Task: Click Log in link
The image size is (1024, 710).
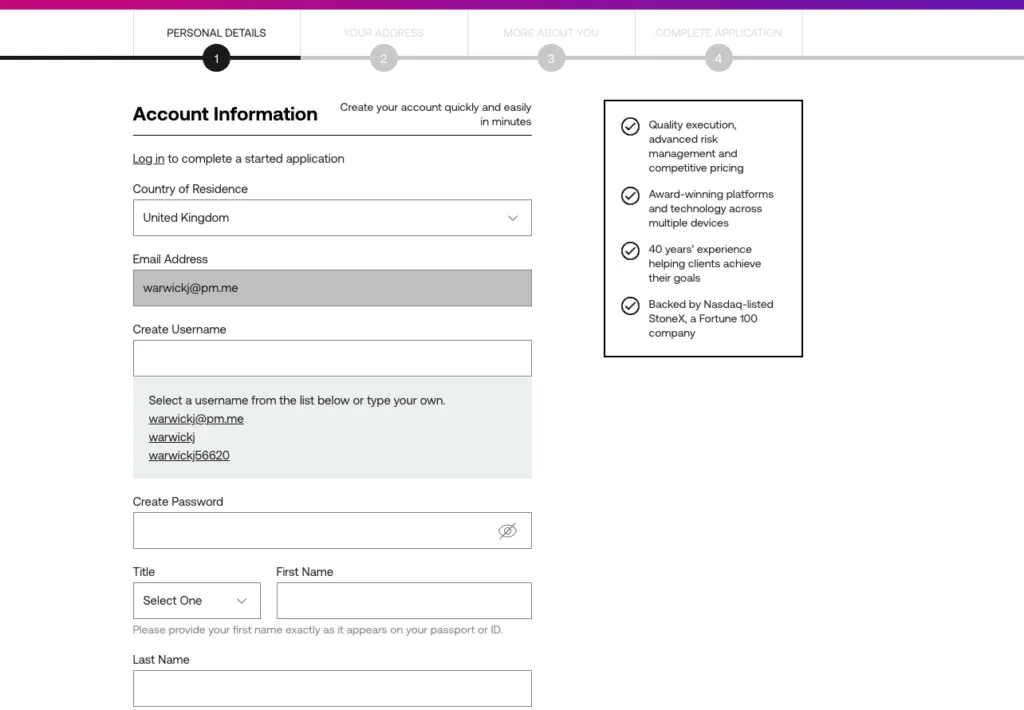Action: 148,159
